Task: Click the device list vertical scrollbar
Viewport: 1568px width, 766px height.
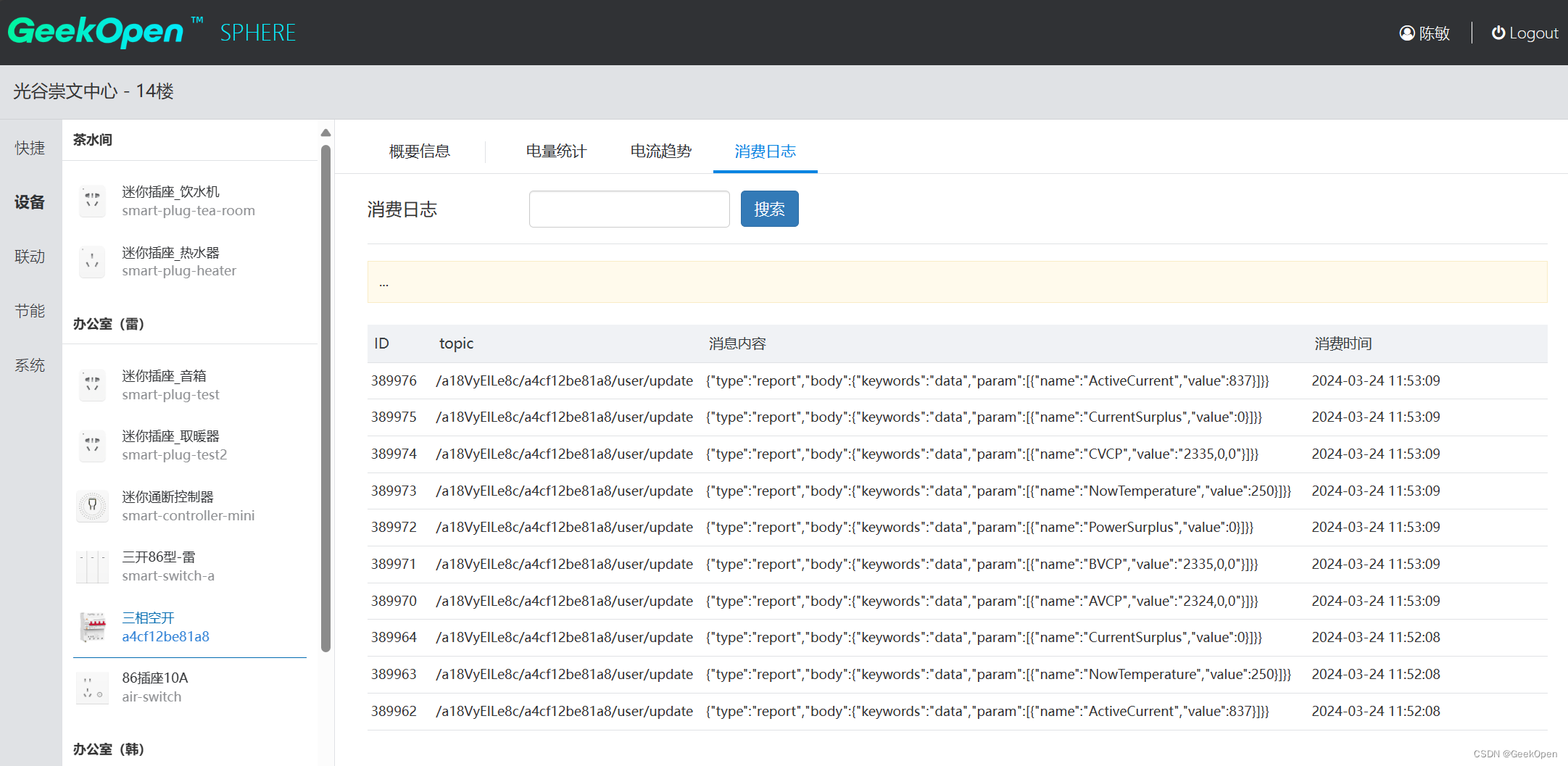Action: coord(325,399)
